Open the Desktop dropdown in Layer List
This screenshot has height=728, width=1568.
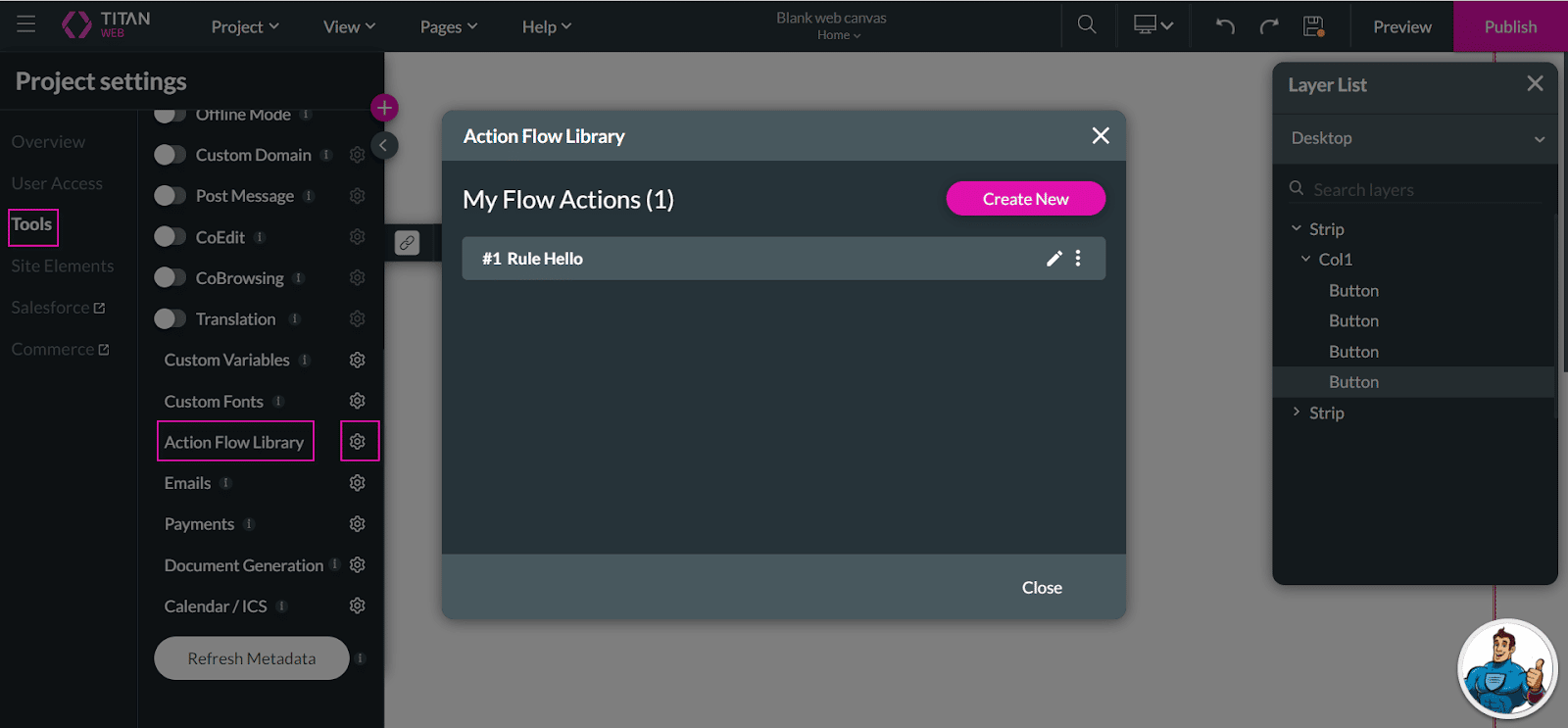pyautogui.click(x=1415, y=139)
